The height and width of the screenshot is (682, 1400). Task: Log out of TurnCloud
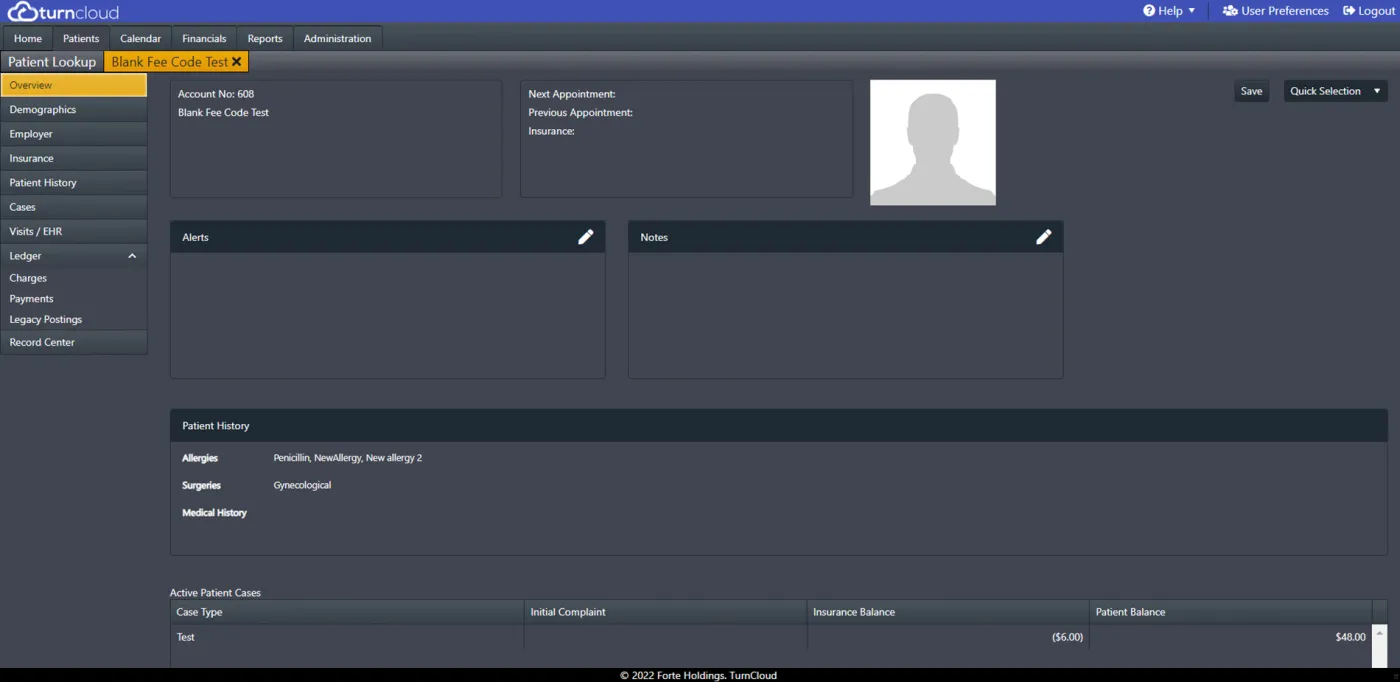pyautogui.click(x=1369, y=11)
